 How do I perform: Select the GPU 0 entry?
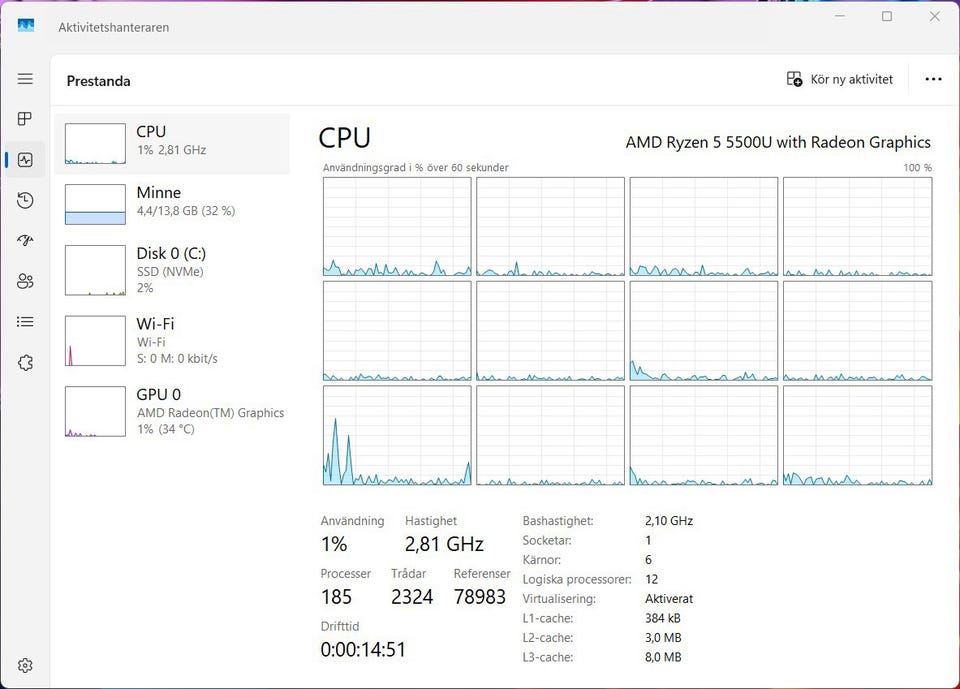click(x=172, y=411)
